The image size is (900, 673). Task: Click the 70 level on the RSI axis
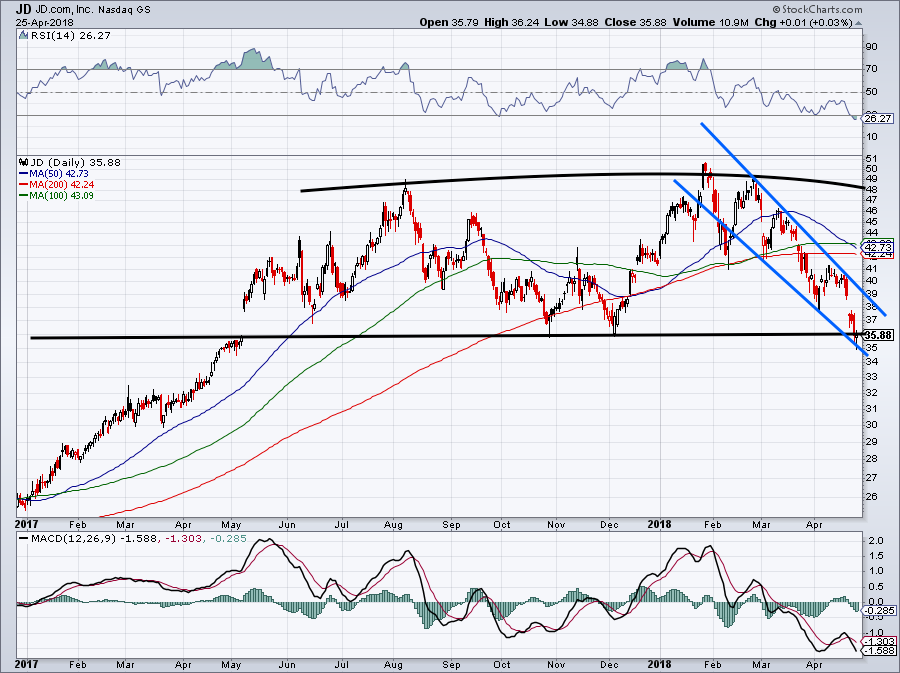point(871,69)
